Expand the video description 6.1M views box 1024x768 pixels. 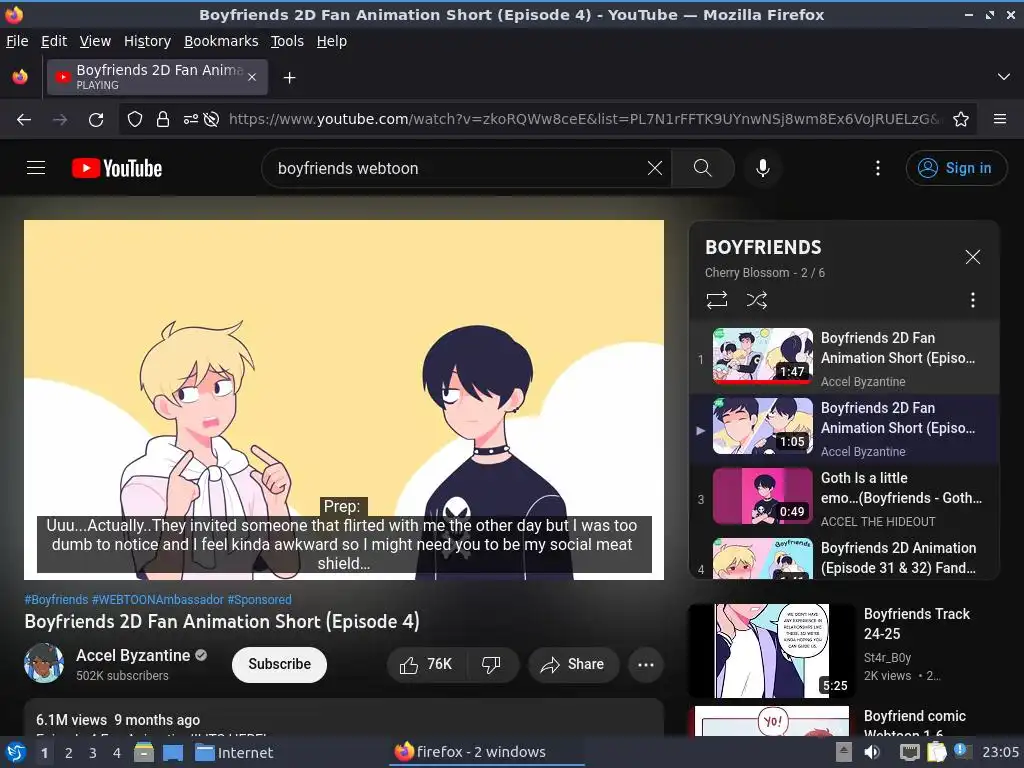click(344, 717)
